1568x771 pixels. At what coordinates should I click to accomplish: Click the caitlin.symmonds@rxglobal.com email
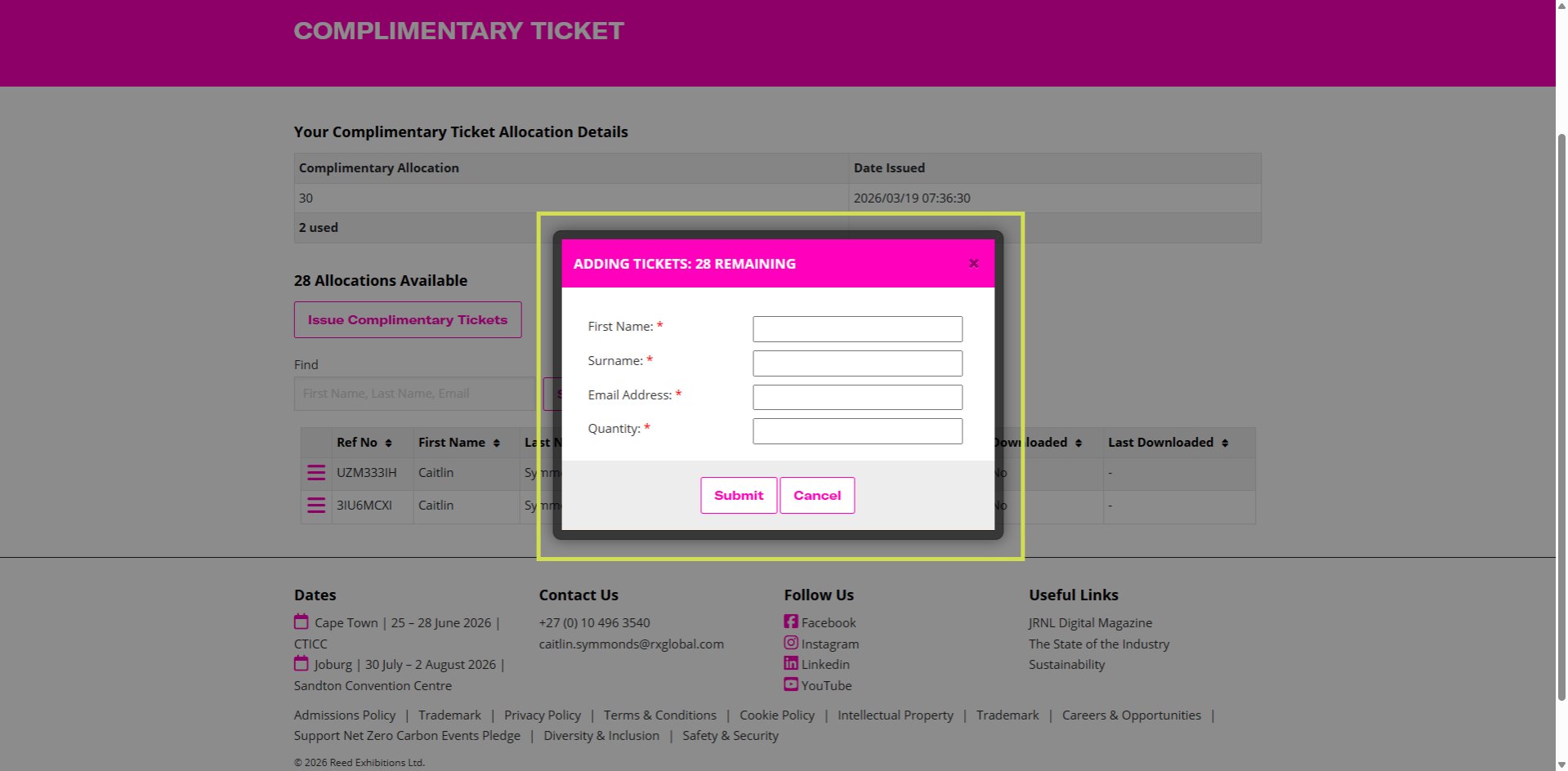631,644
